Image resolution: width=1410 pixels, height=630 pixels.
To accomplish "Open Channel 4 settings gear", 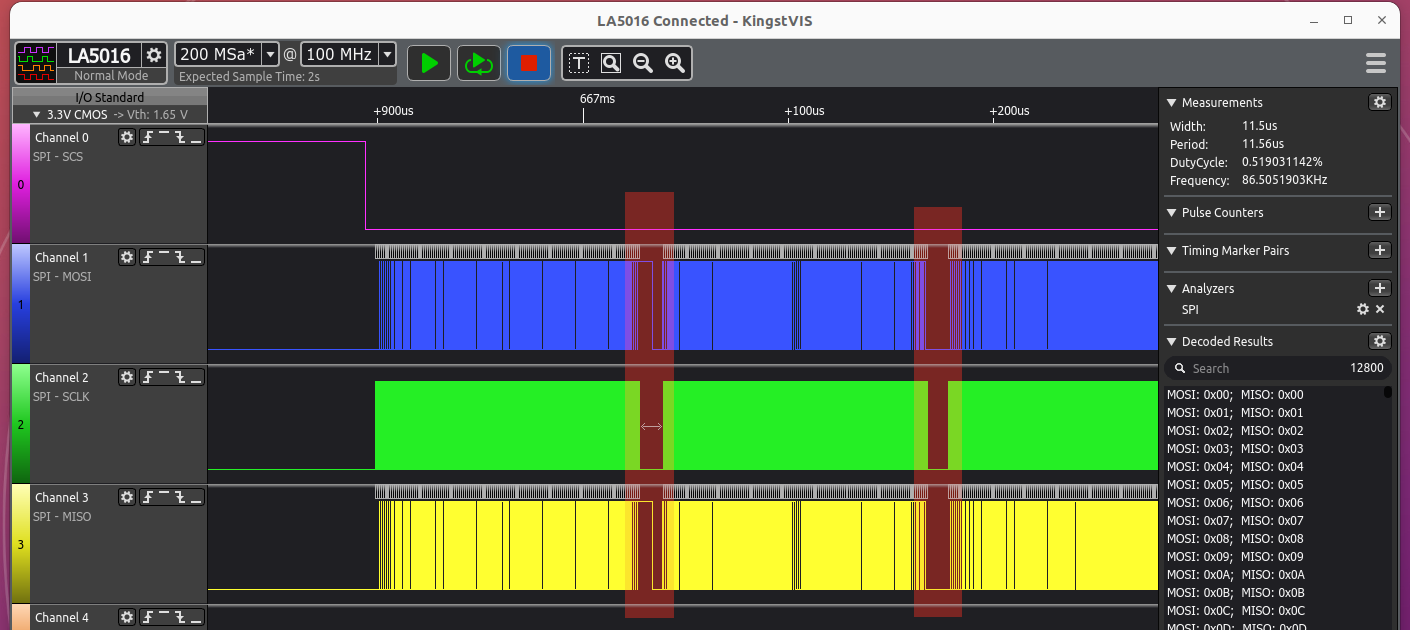I will [x=127, y=617].
